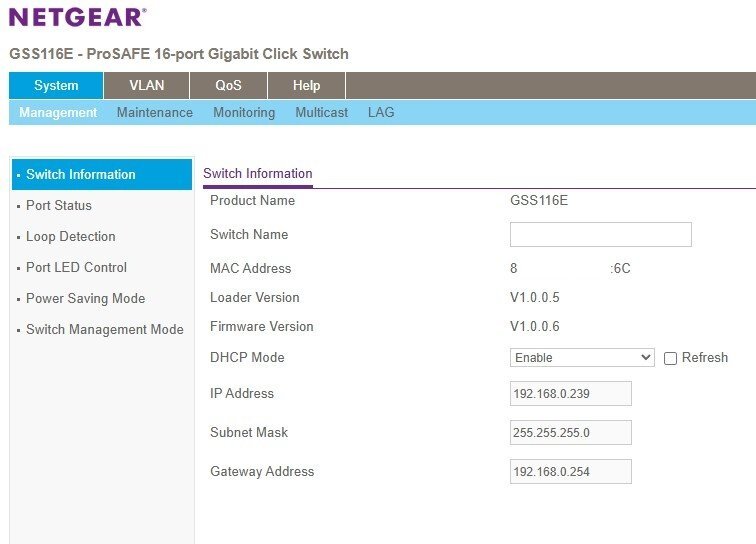Click the Loader Version label

[x=255, y=298]
